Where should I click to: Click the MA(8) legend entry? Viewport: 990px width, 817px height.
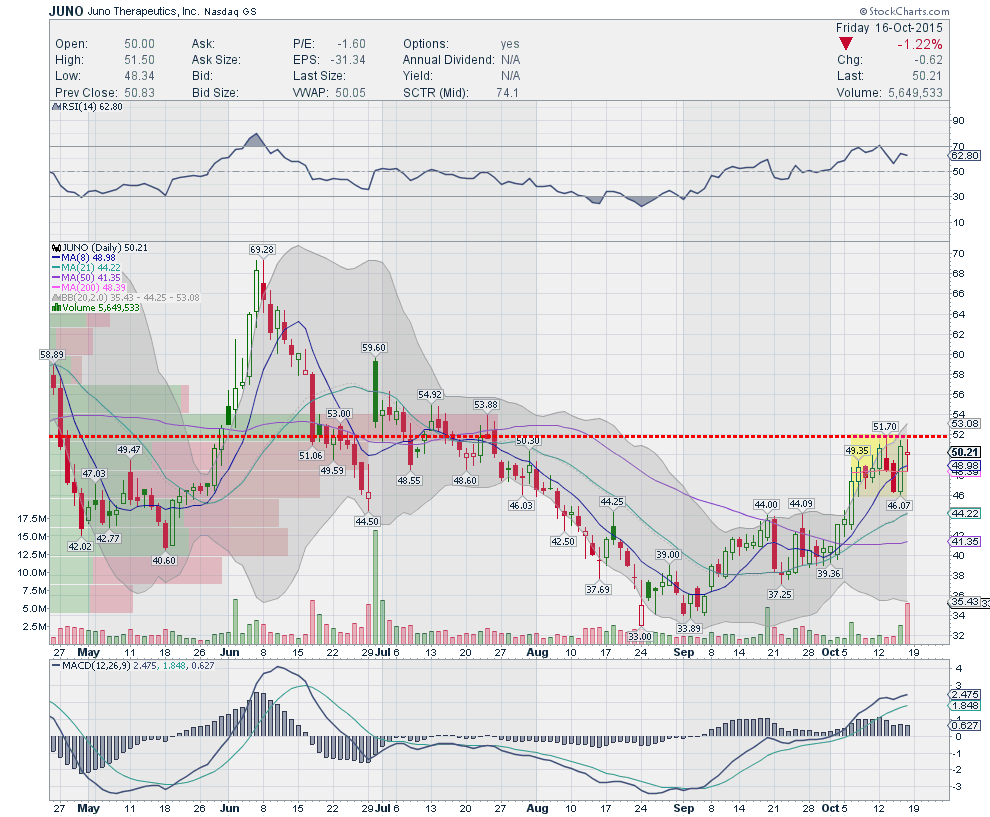coord(83,258)
